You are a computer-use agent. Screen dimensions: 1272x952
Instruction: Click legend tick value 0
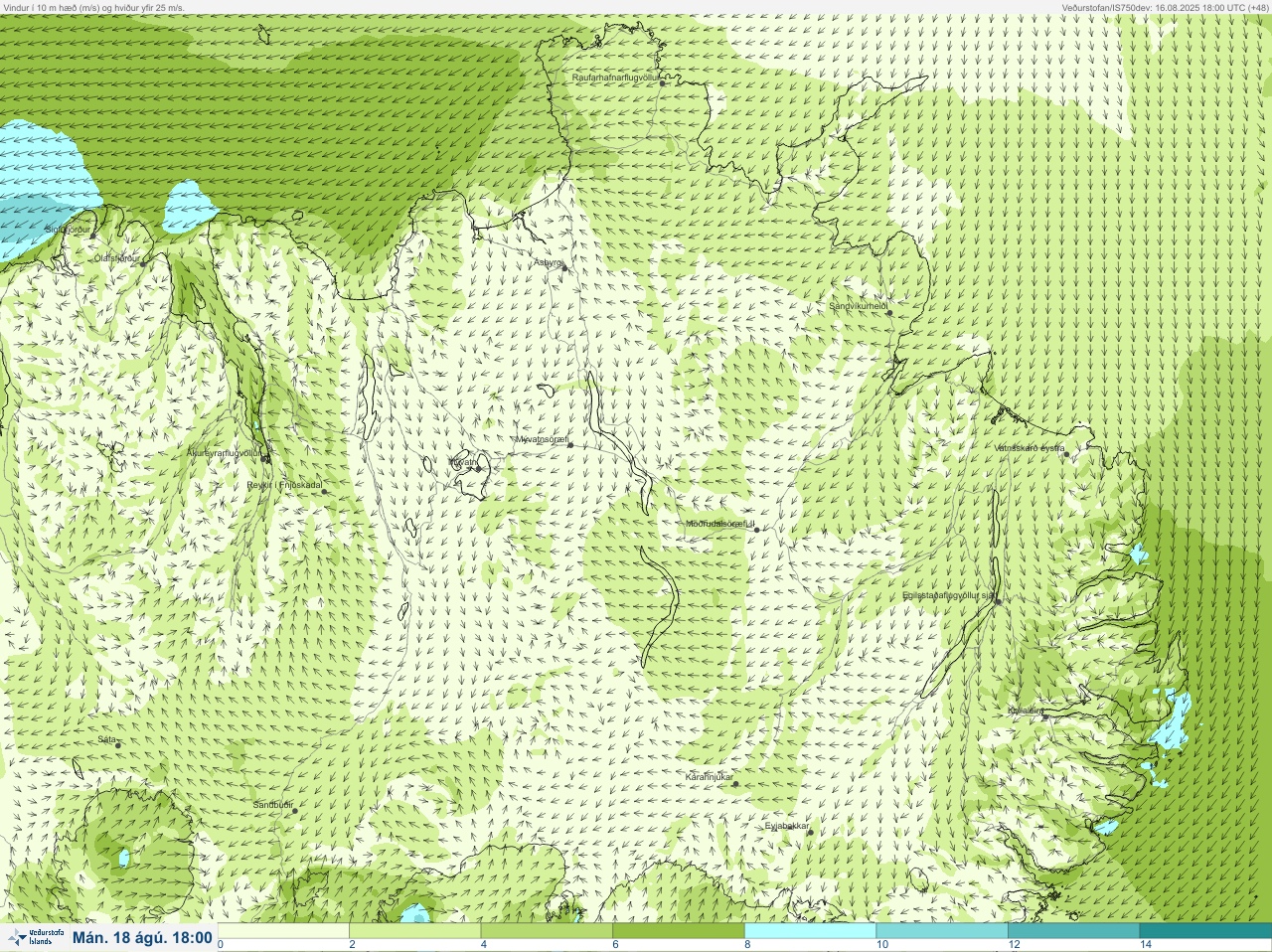point(221,945)
